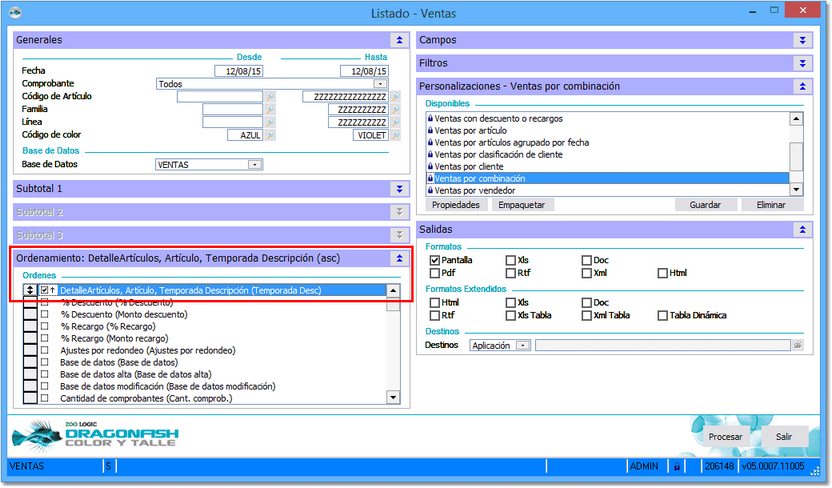Select 'Ventas por vendedor' list entry
Viewport: 832px width, 488px height.
[x=475, y=190]
